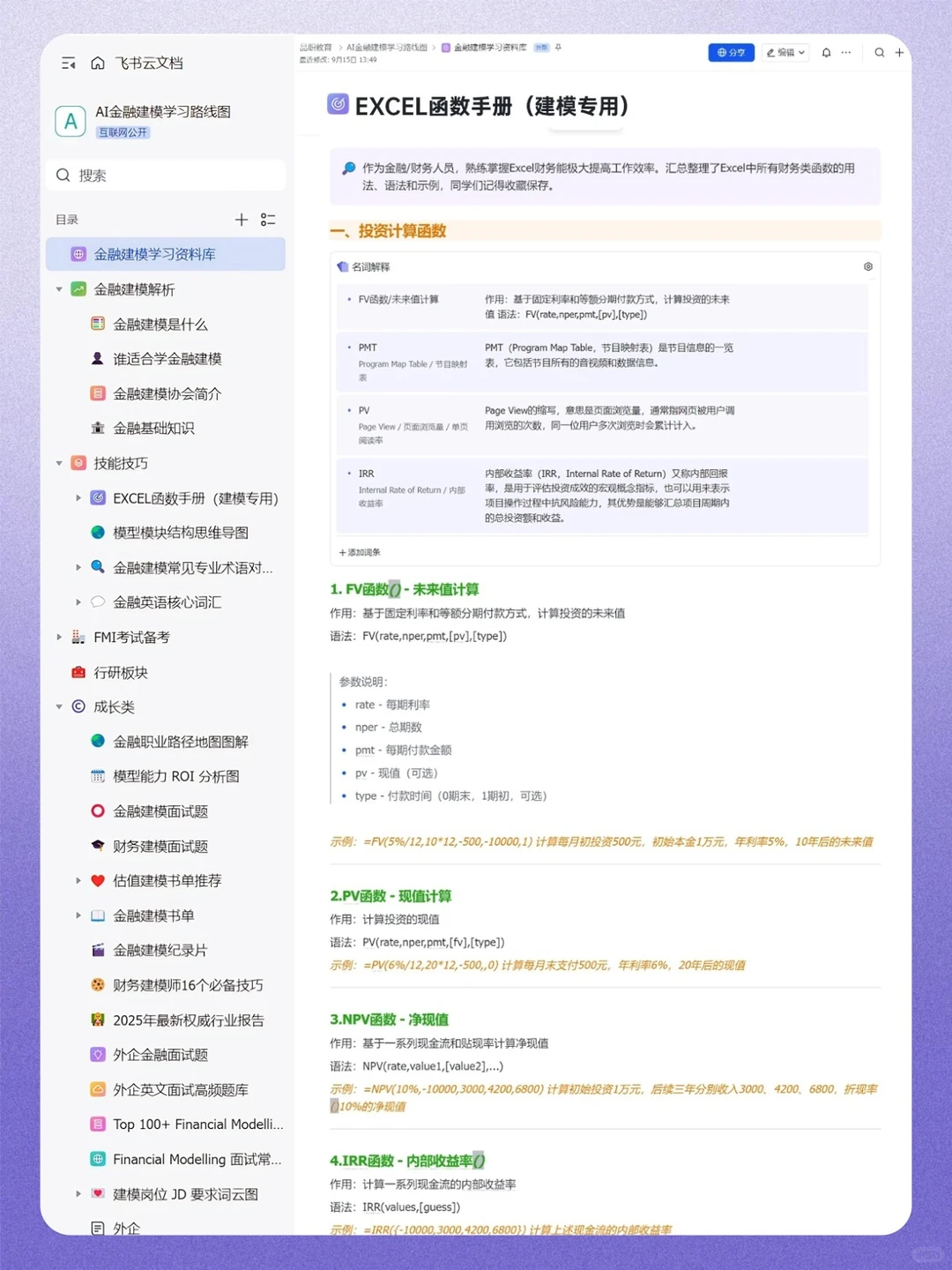This screenshot has height=1270, width=952.
Task: Click the search magnifier icon top right
Action: [x=880, y=53]
